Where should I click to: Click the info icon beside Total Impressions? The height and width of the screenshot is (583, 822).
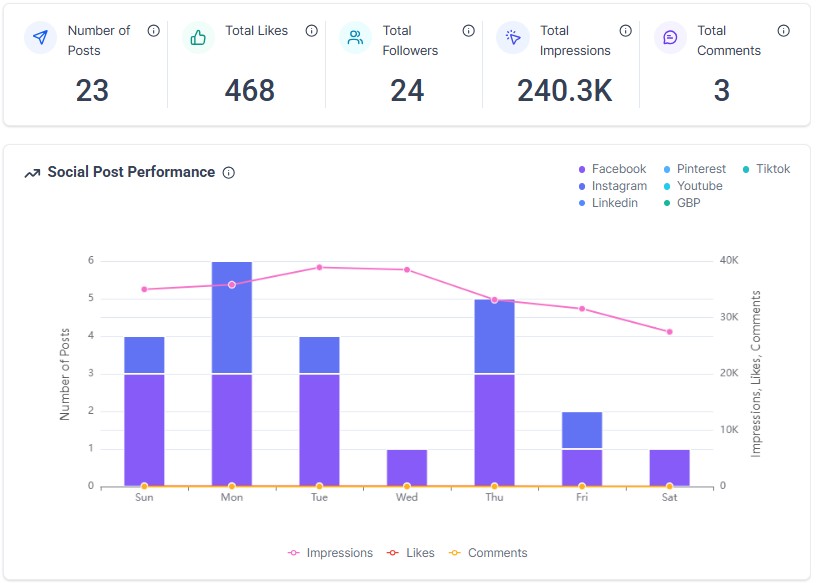tap(625, 31)
